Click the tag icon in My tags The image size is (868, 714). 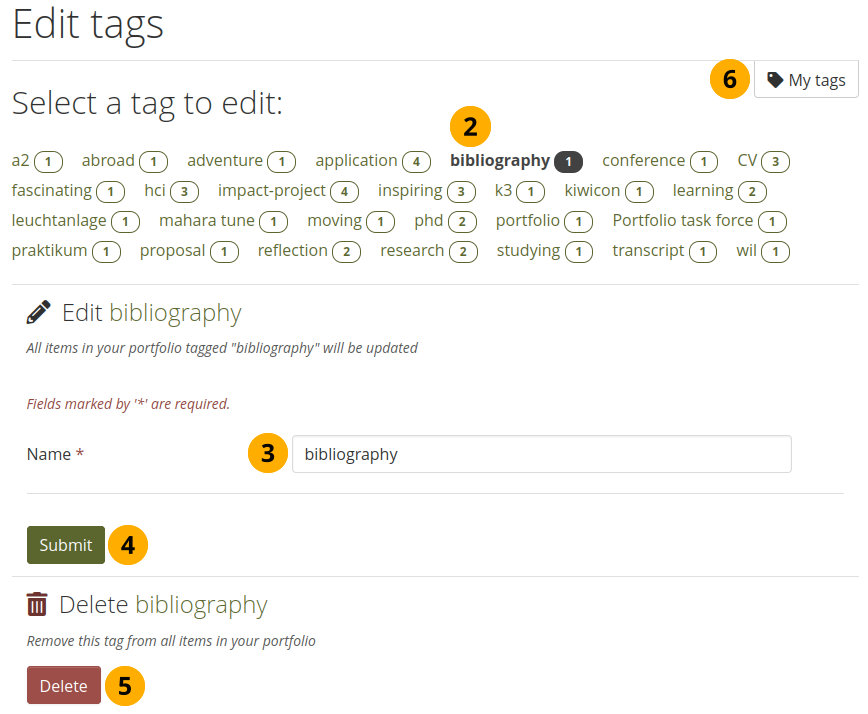click(x=775, y=80)
